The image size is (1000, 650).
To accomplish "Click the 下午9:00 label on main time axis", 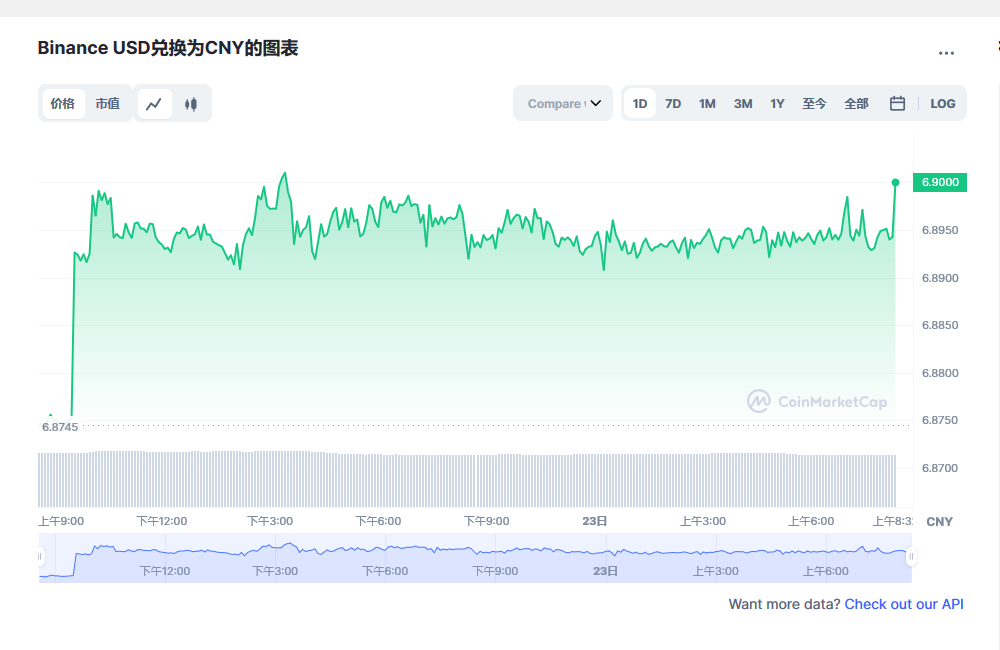I will click(x=486, y=521).
